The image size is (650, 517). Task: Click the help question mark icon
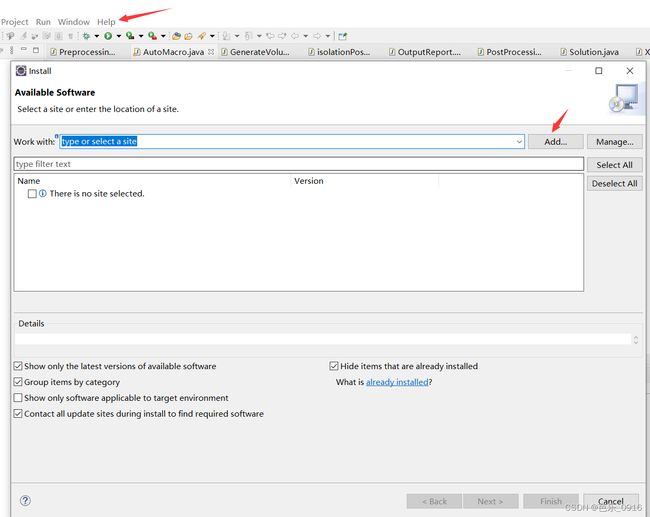click(25, 500)
